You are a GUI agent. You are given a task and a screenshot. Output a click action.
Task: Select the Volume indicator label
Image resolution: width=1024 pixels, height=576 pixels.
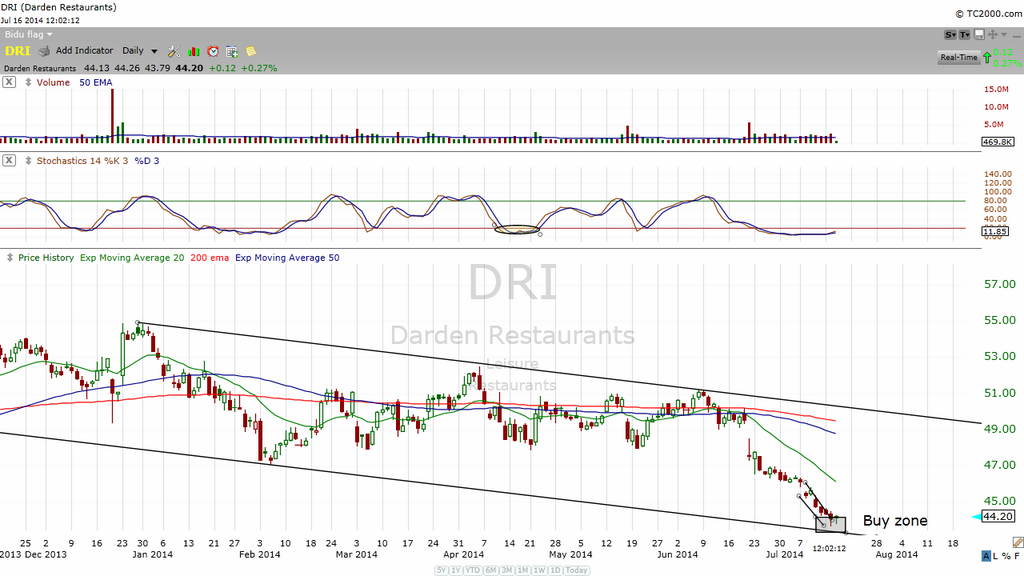53,82
